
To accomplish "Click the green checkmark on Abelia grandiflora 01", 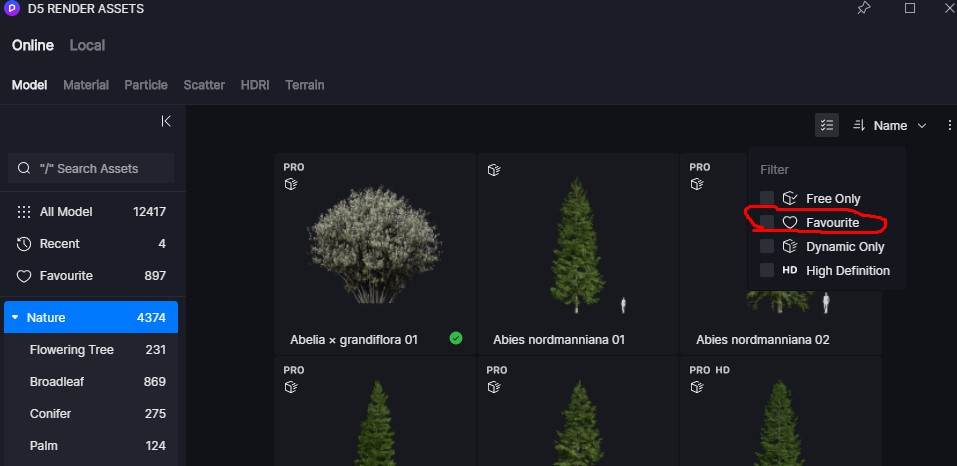I will click(455, 338).
